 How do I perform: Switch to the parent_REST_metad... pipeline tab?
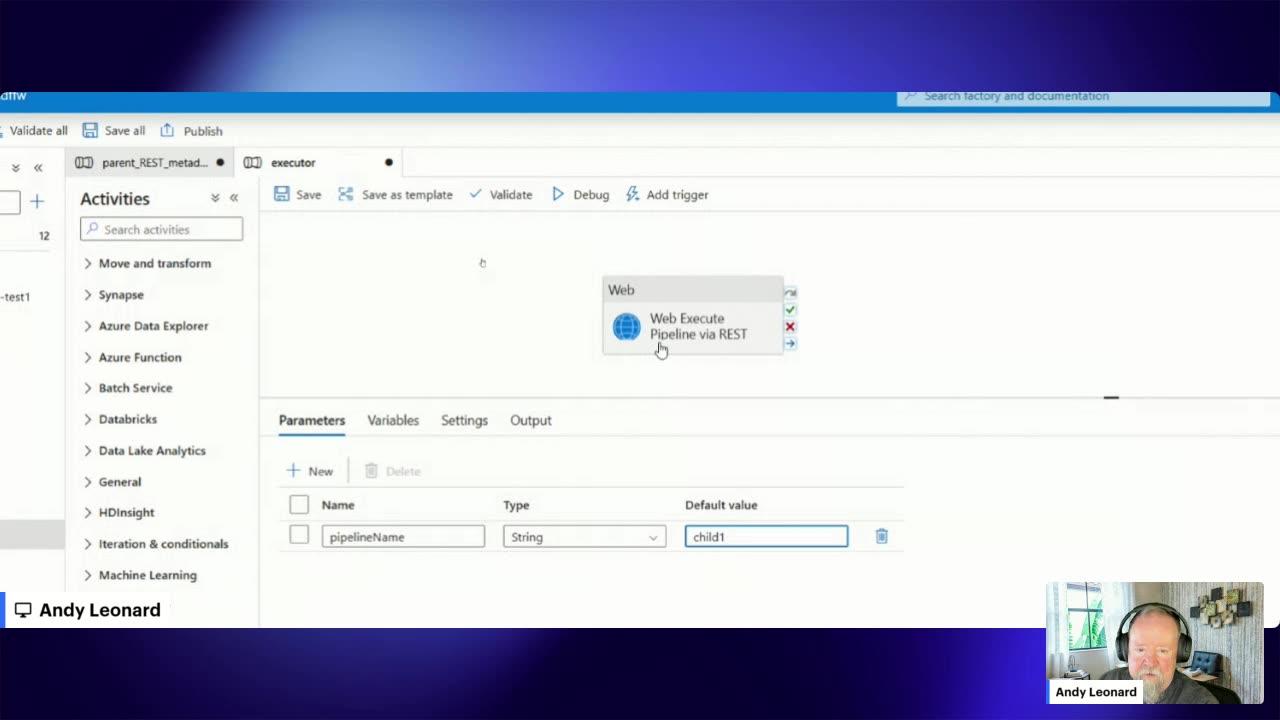coord(150,162)
